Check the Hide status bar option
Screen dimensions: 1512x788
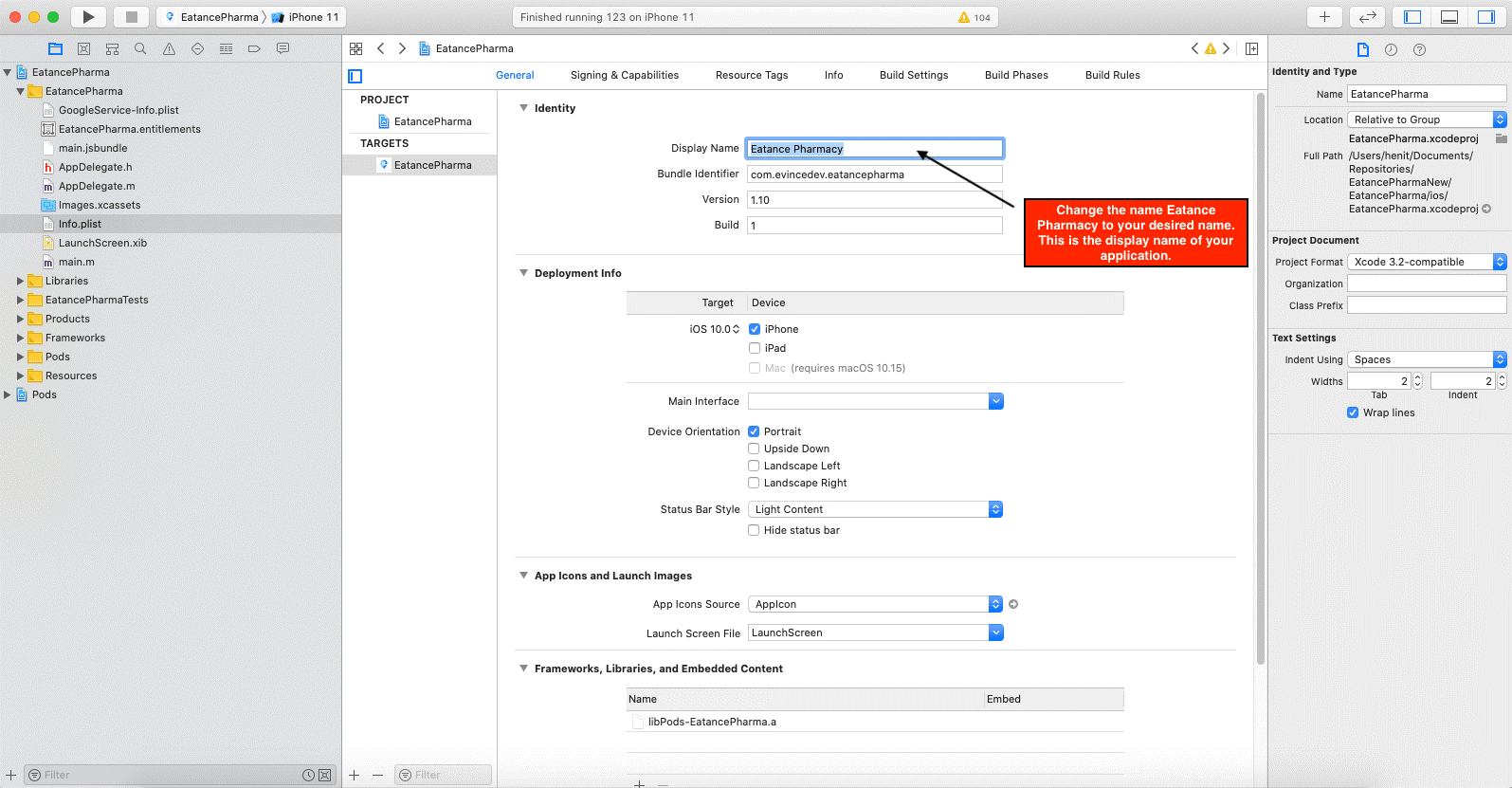pos(755,530)
